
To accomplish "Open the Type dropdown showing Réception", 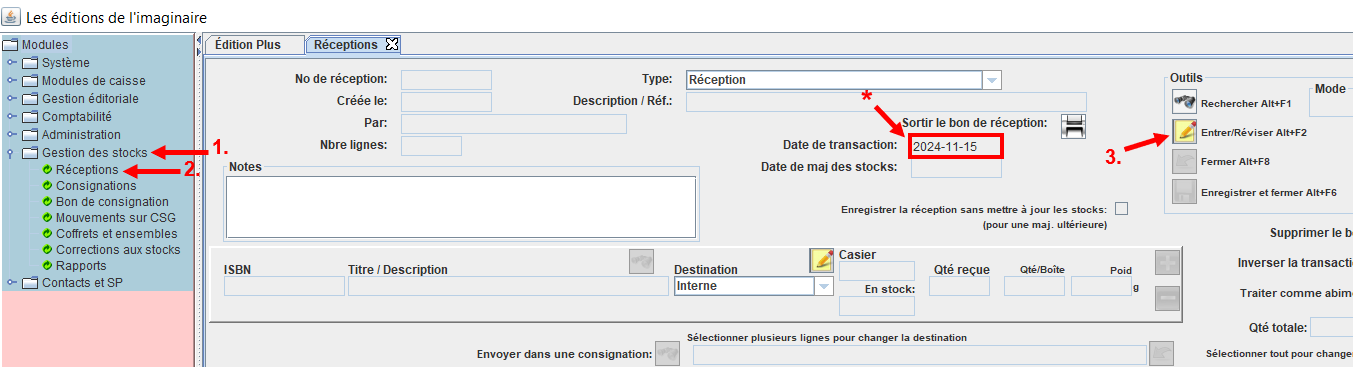I will click(991, 80).
